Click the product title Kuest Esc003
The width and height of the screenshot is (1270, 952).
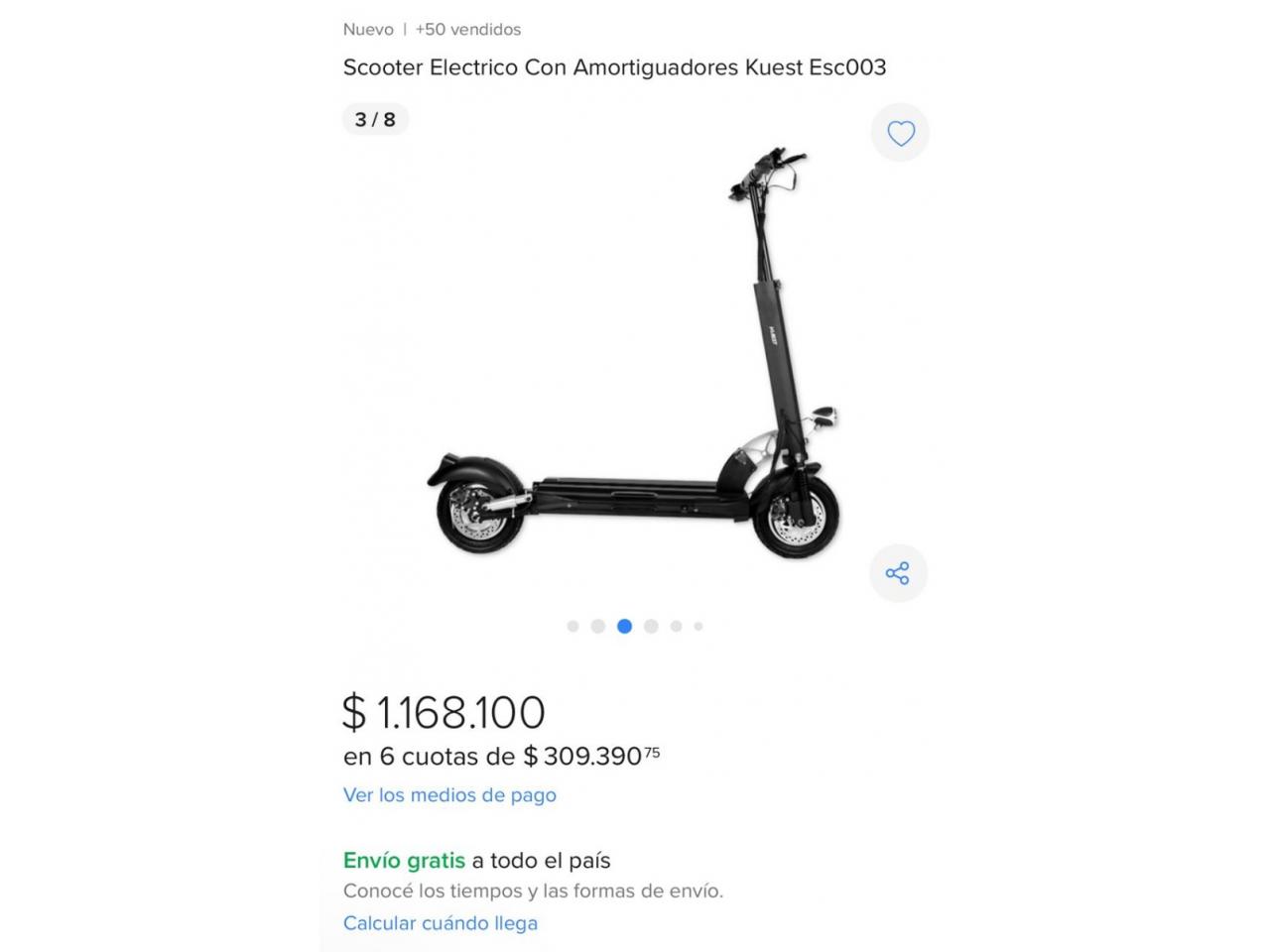coord(614,67)
